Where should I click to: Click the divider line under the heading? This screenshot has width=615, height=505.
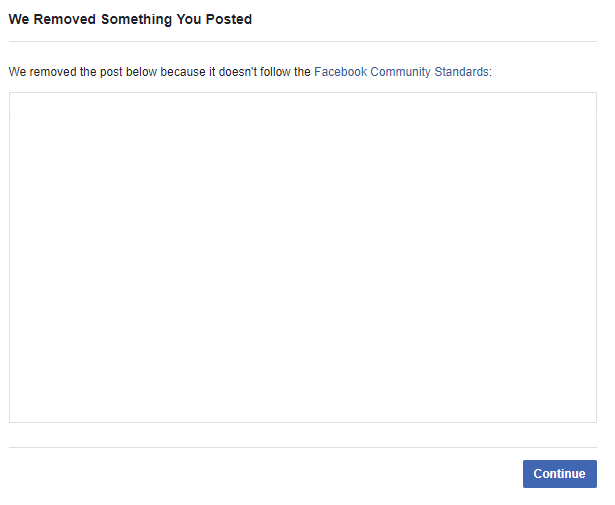303,41
